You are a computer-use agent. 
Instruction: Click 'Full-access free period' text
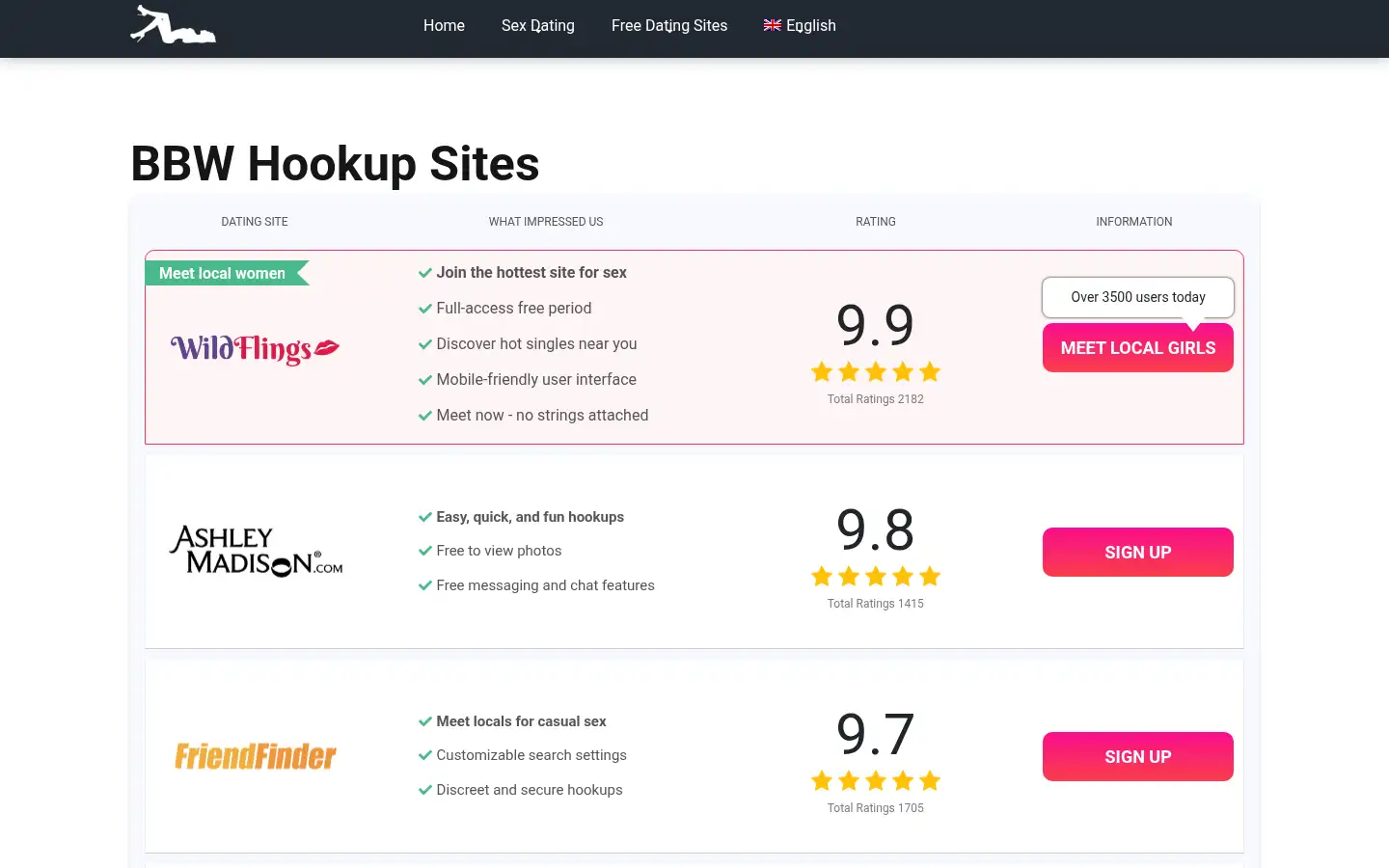tap(514, 309)
